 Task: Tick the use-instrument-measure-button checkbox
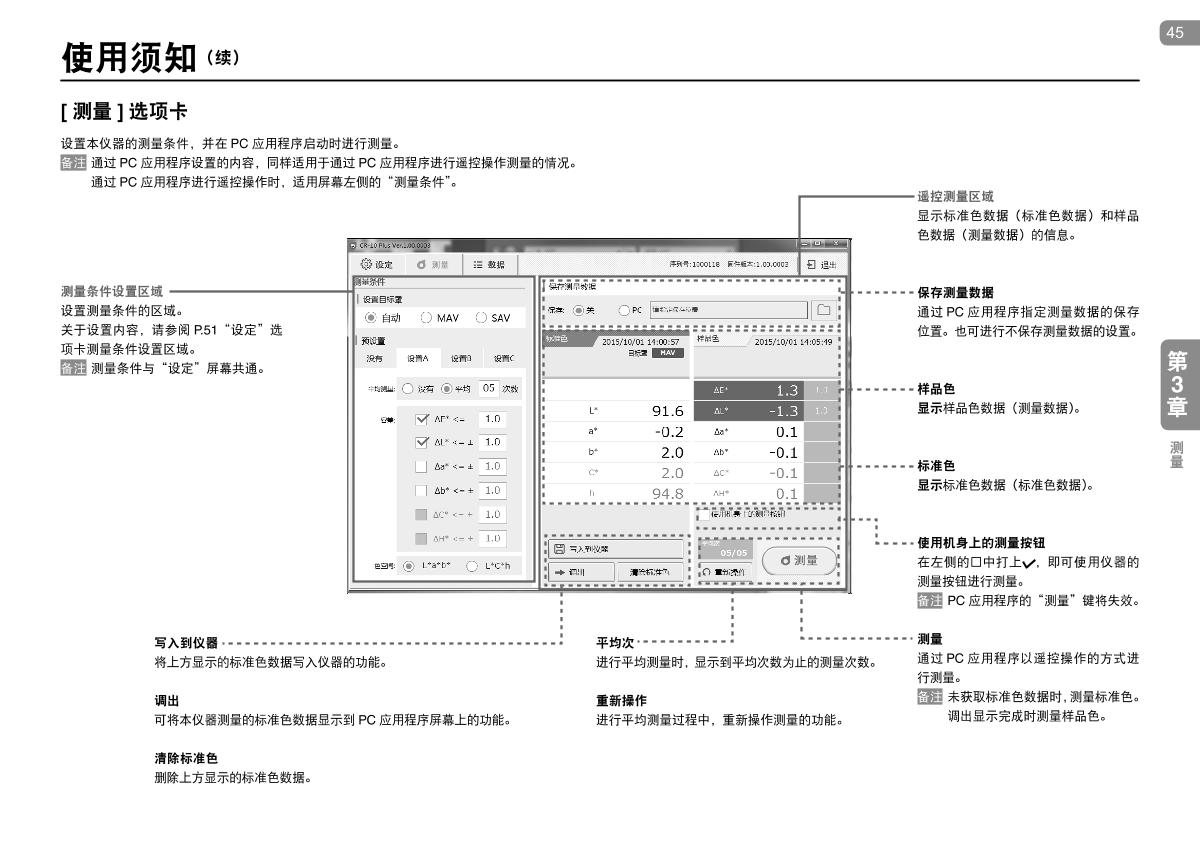click(x=704, y=514)
